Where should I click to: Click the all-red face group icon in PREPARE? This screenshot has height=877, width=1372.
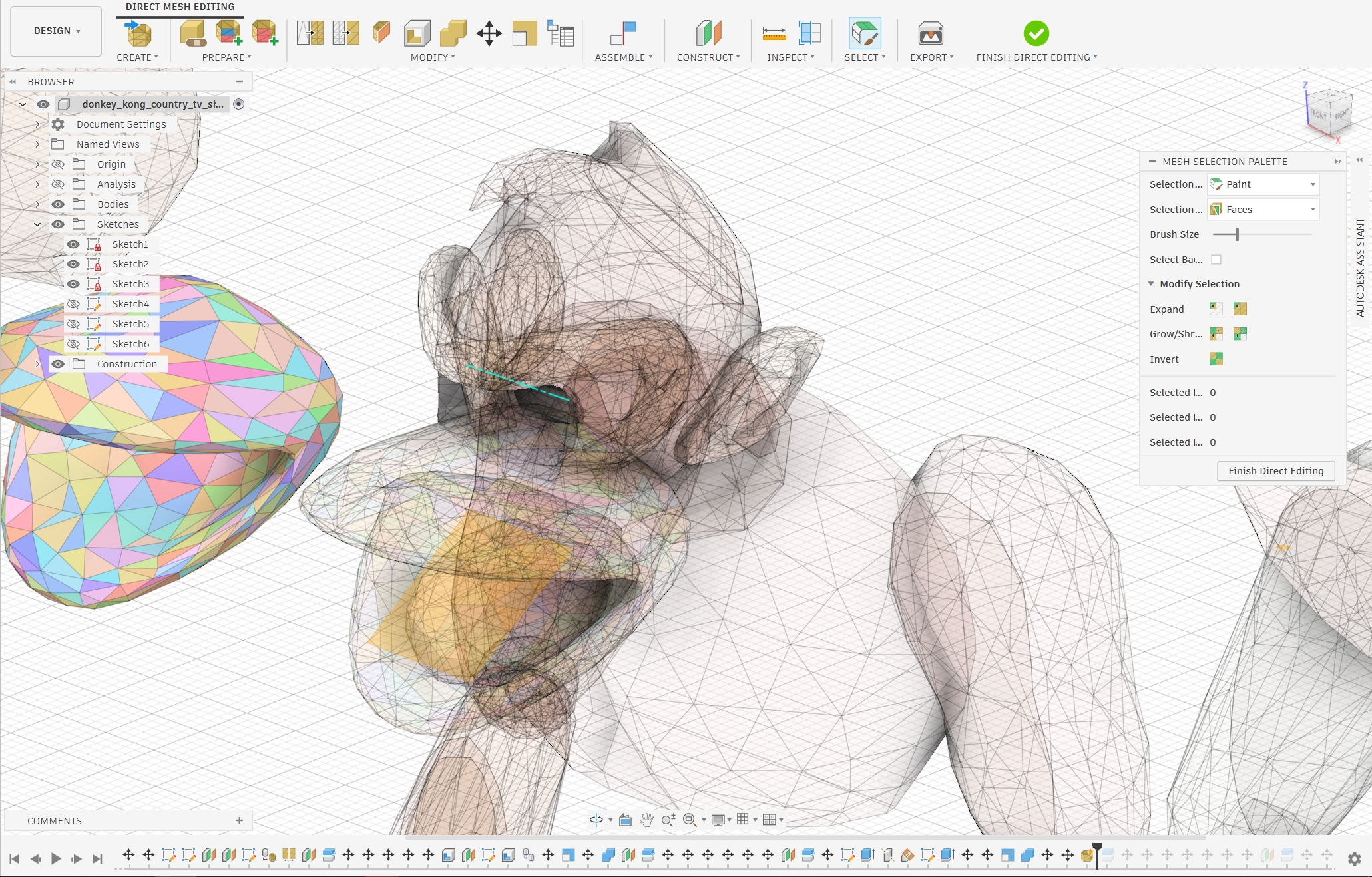tap(264, 33)
